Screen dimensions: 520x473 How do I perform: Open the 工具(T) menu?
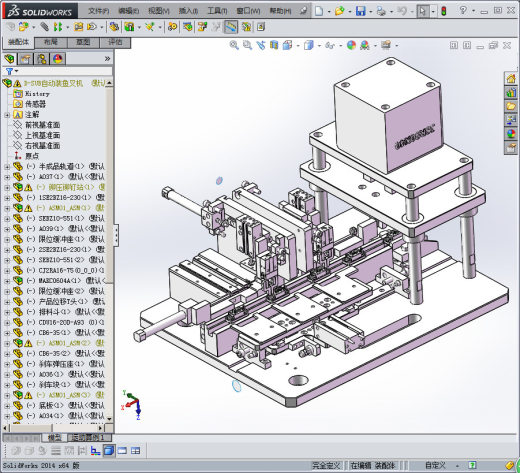[x=217, y=11]
